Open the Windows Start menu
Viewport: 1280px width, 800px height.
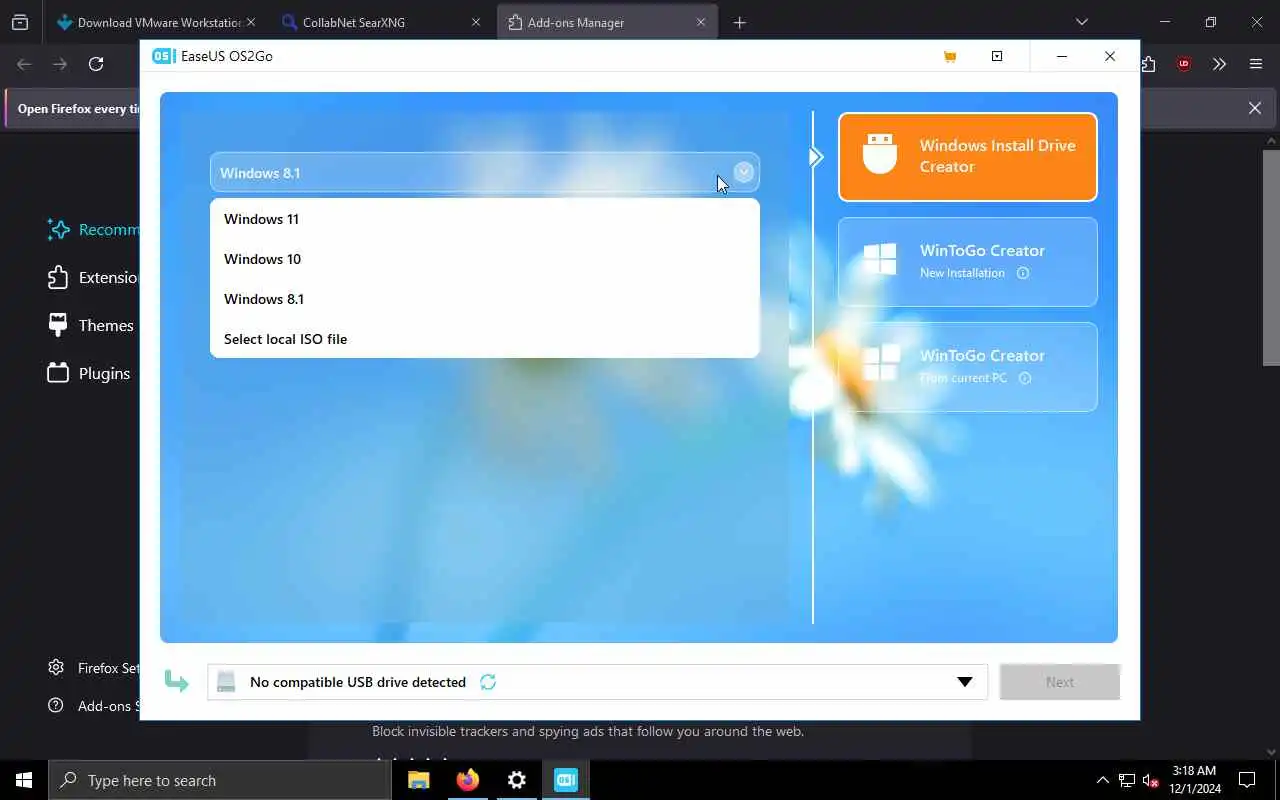[x=24, y=780]
